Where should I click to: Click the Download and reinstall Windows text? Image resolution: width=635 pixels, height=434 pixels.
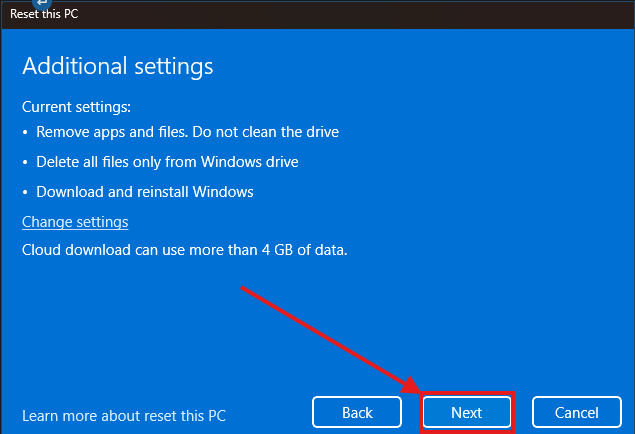coord(145,191)
